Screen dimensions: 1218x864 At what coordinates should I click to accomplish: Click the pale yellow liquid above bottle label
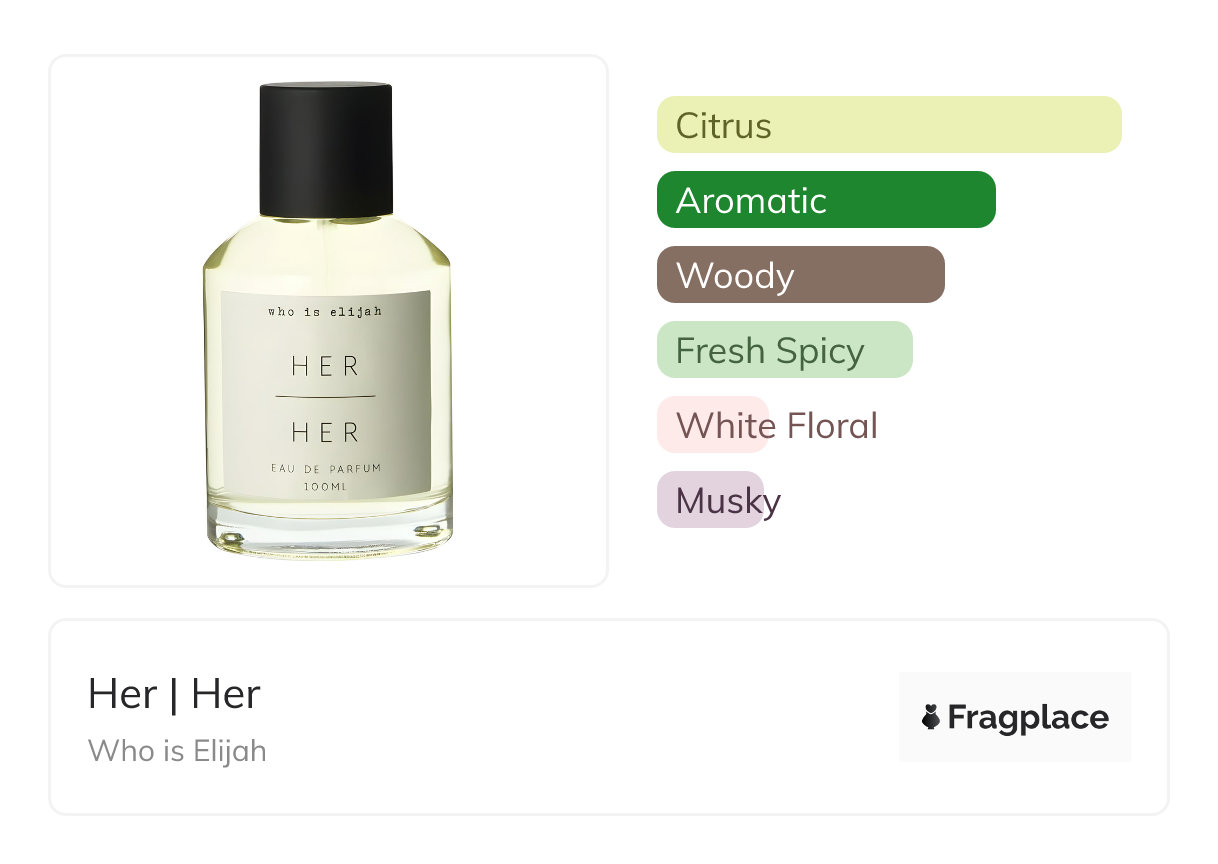click(327, 253)
